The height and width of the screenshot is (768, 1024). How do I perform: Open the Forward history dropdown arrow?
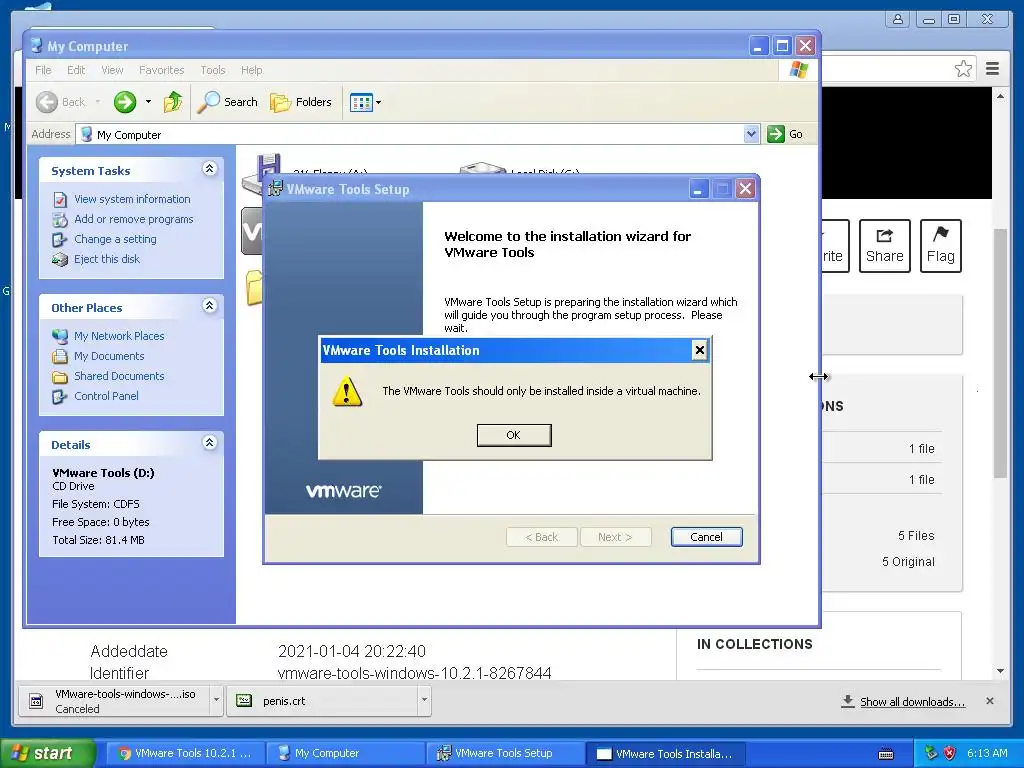[x=148, y=102]
